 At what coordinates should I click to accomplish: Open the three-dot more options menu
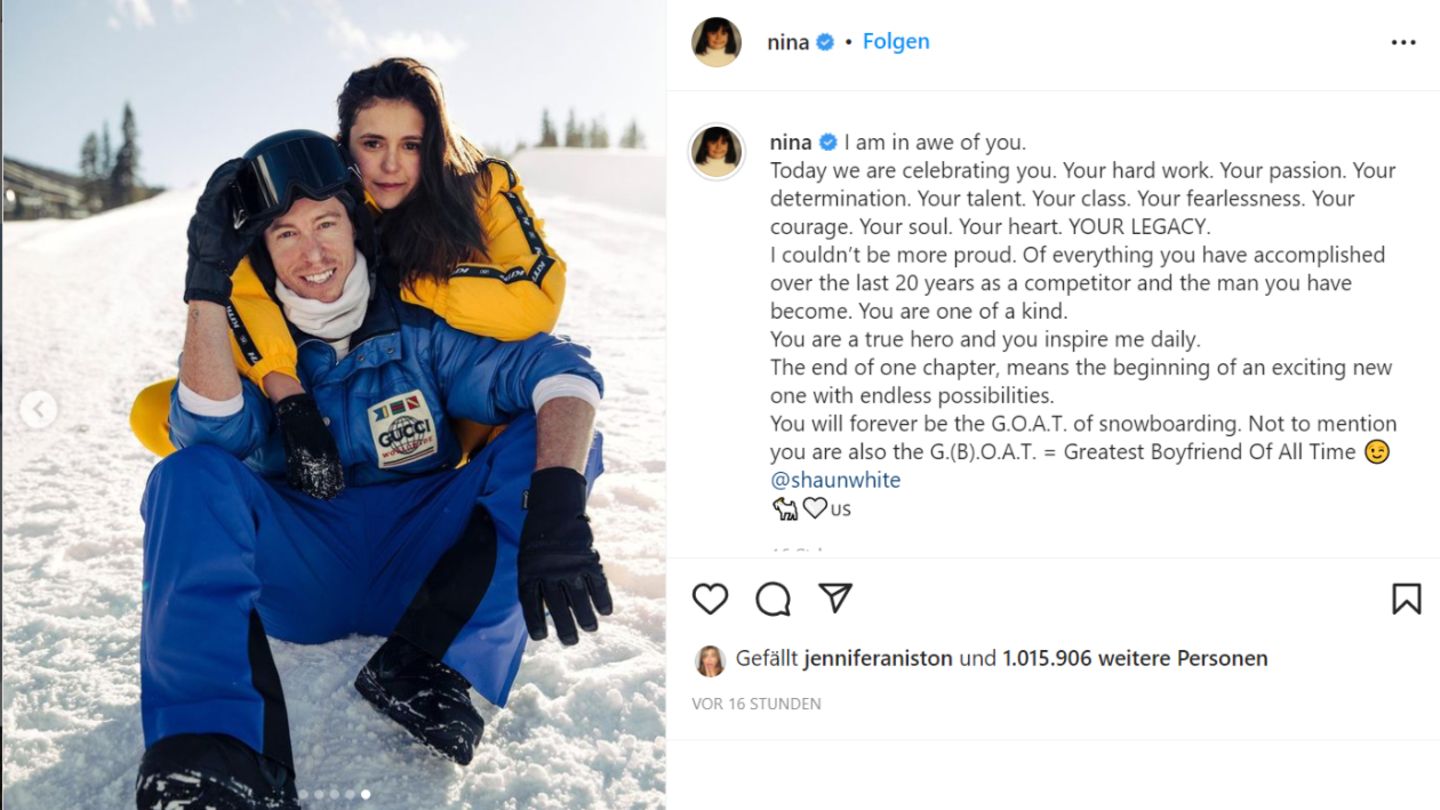click(1404, 42)
